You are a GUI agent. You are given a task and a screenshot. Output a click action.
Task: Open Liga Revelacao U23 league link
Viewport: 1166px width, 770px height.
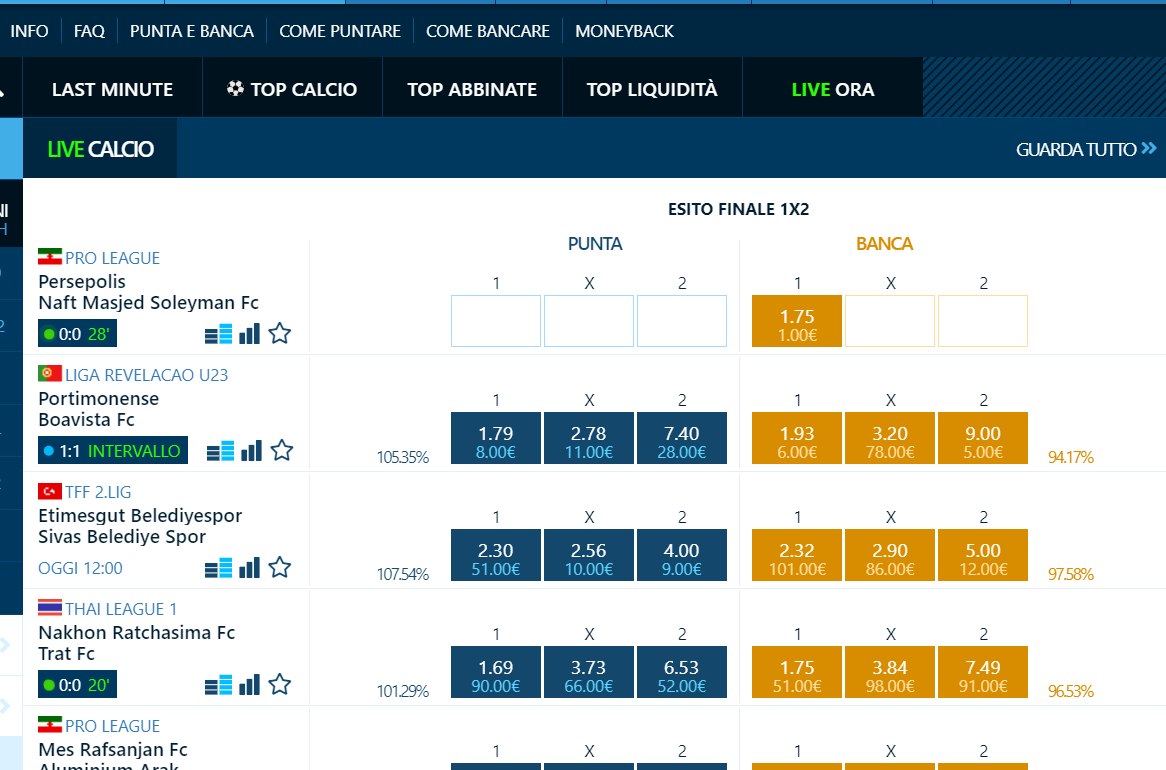[x=146, y=375]
